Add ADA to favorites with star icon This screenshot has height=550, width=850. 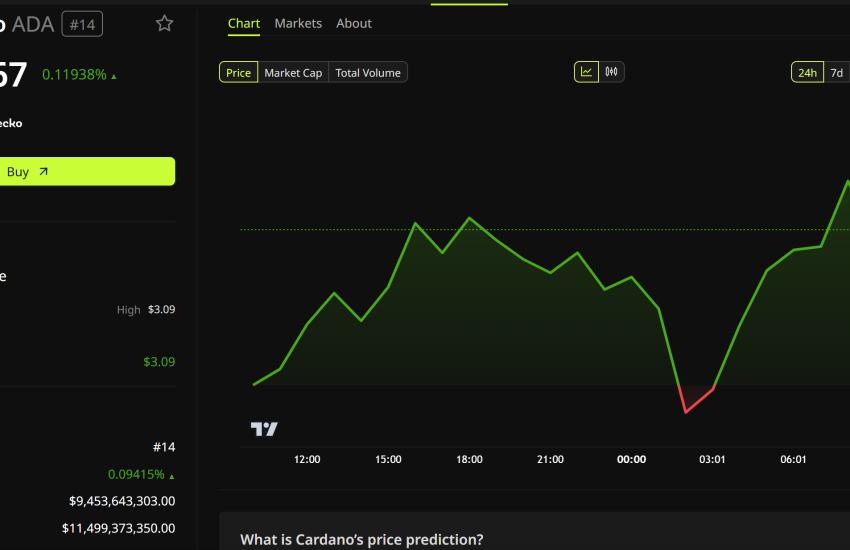coord(164,23)
